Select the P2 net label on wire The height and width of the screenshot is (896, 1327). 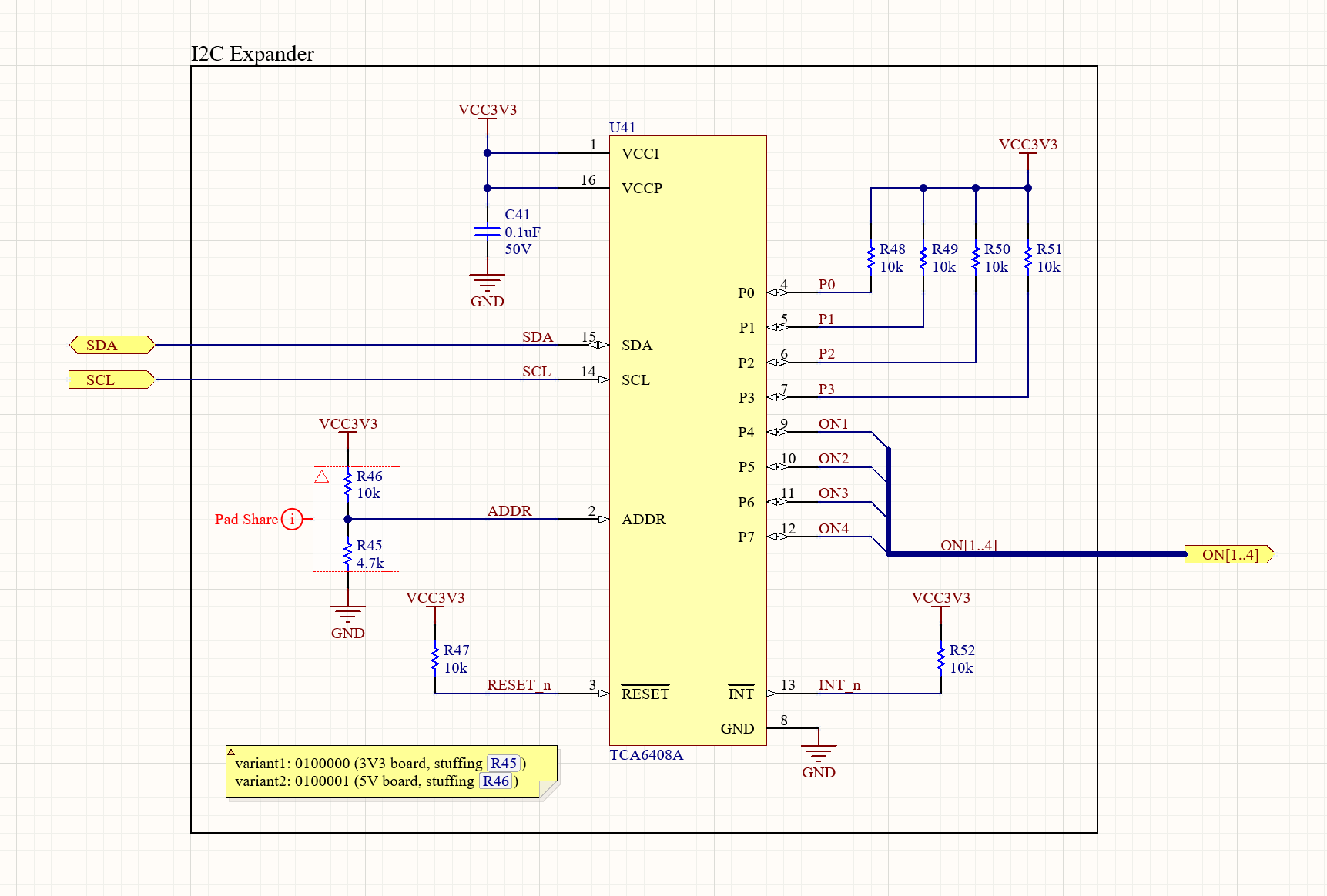[x=826, y=354]
